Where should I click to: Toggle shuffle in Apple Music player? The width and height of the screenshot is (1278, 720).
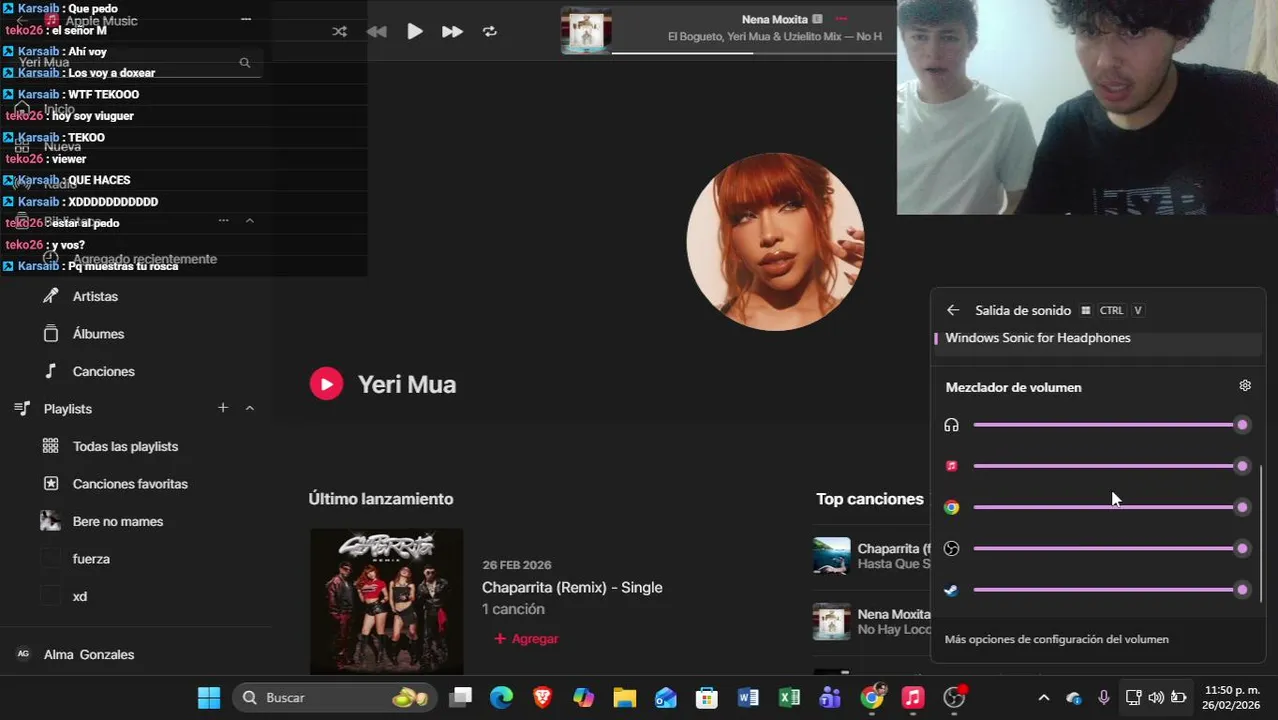[x=340, y=31]
